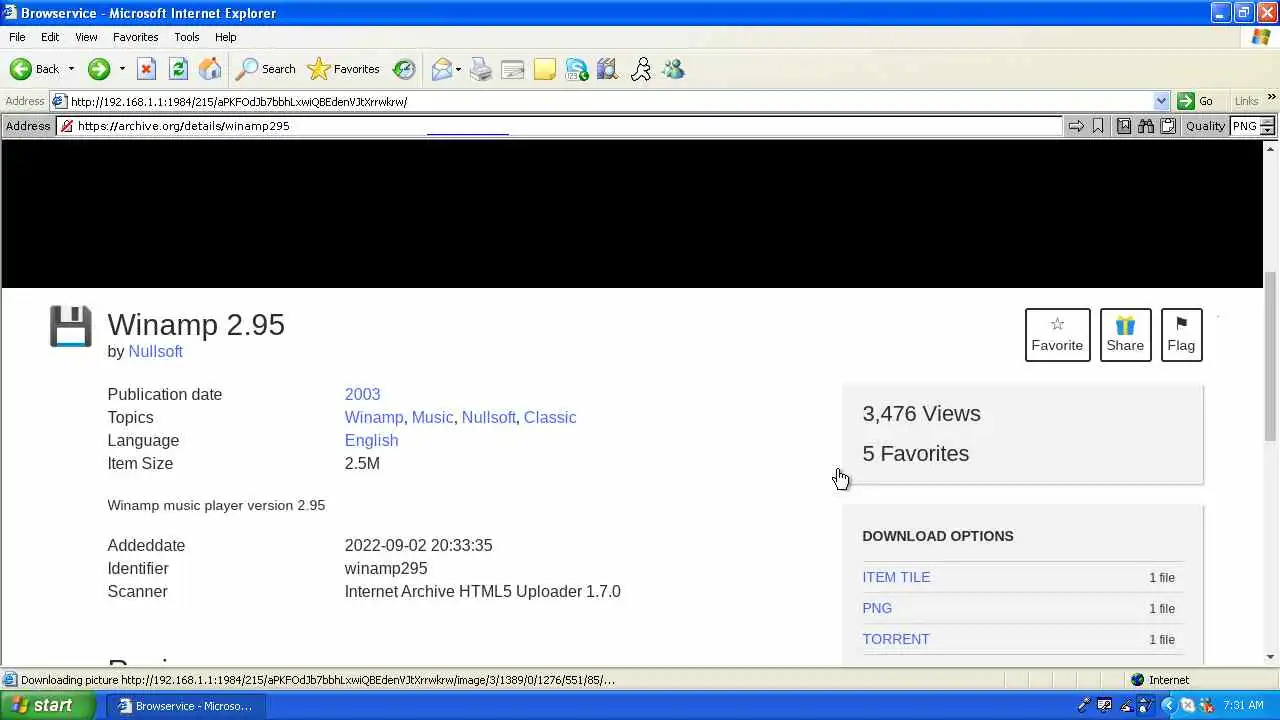Expand the Links toolbar chevron

(x=1271, y=98)
